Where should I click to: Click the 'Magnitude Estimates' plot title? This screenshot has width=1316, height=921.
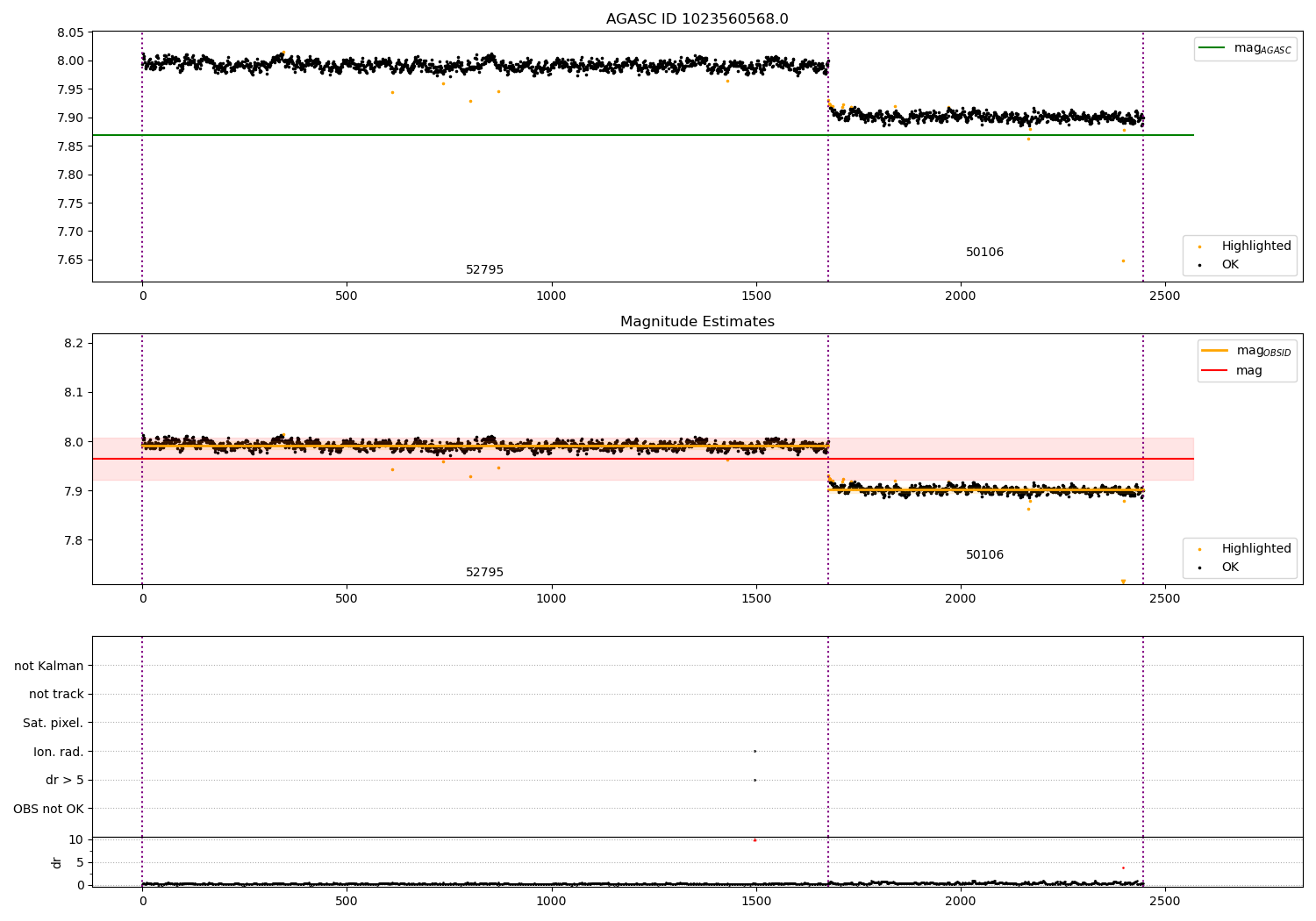tap(697, 322)
